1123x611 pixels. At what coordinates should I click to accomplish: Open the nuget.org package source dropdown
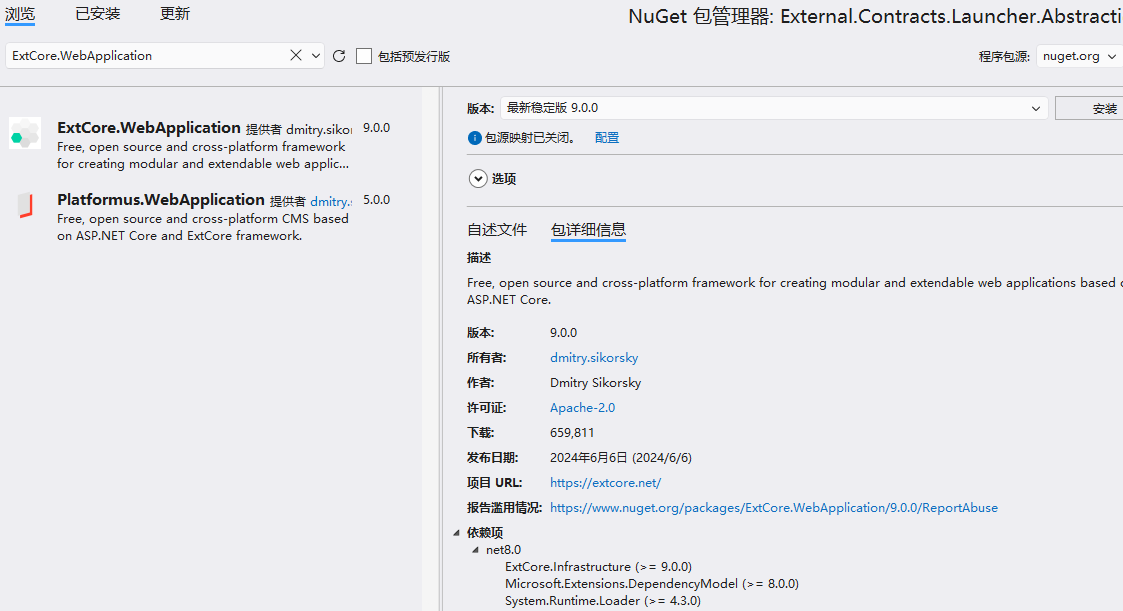pos(1078,56)
